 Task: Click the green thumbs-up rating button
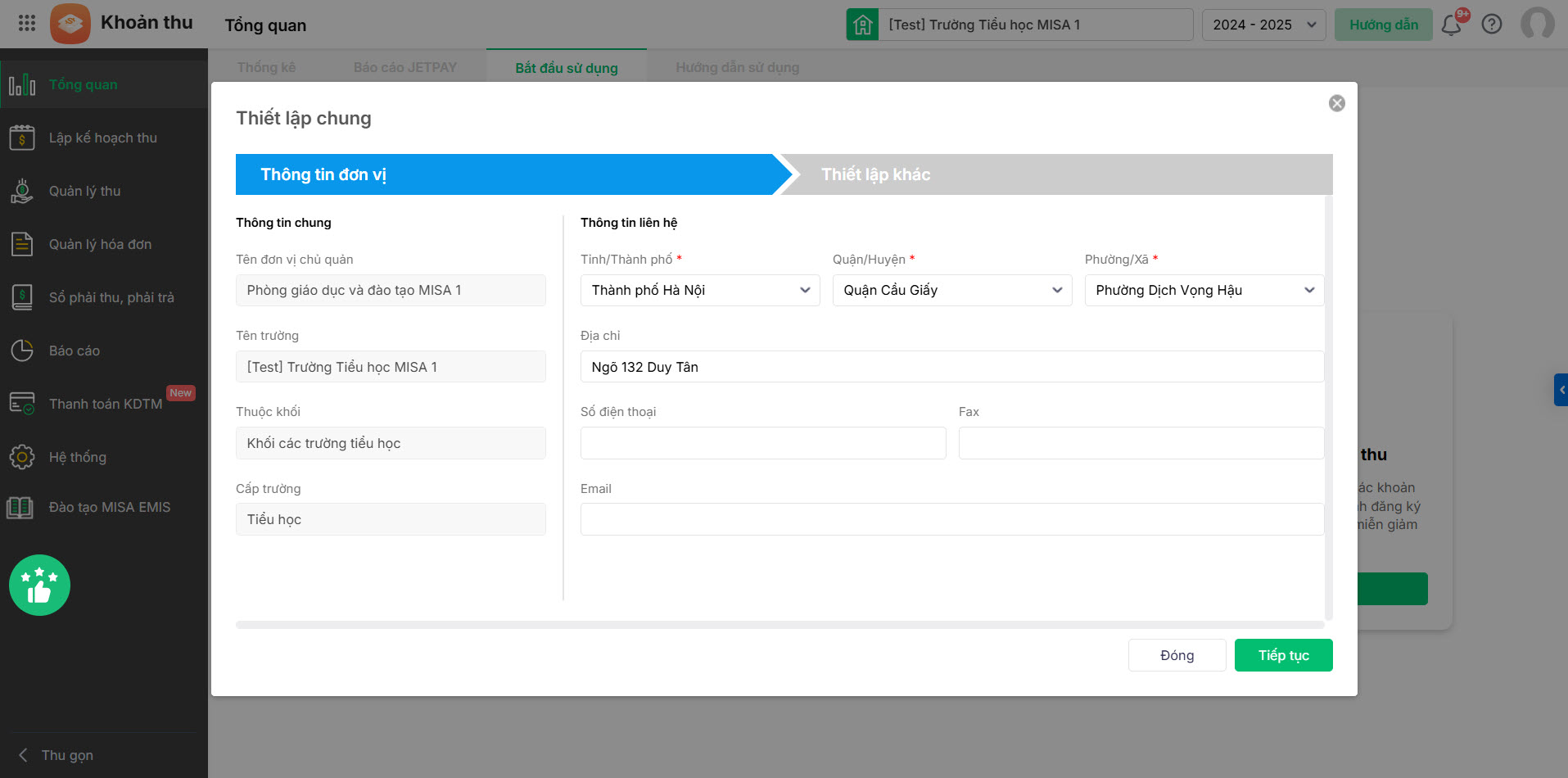click(x=39, y=585)
